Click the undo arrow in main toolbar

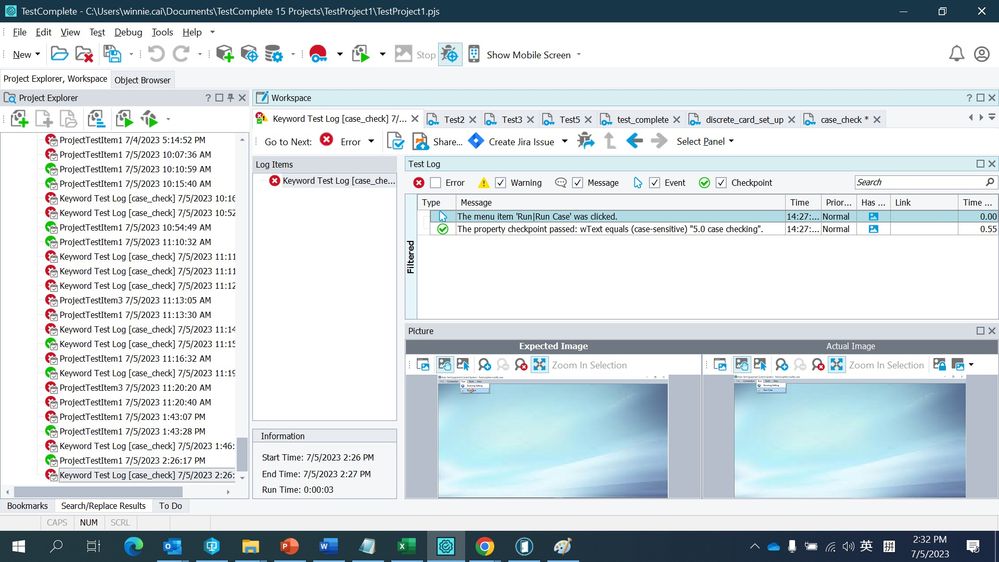click(156, 54)
